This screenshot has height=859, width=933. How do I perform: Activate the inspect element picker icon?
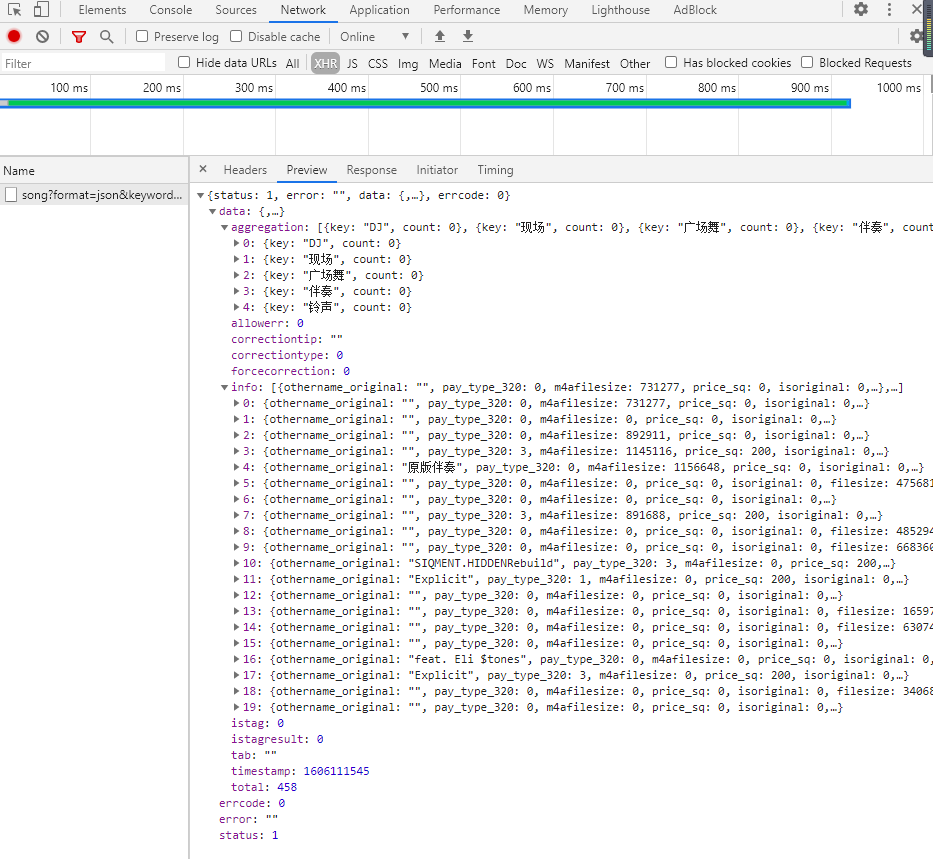15,10
